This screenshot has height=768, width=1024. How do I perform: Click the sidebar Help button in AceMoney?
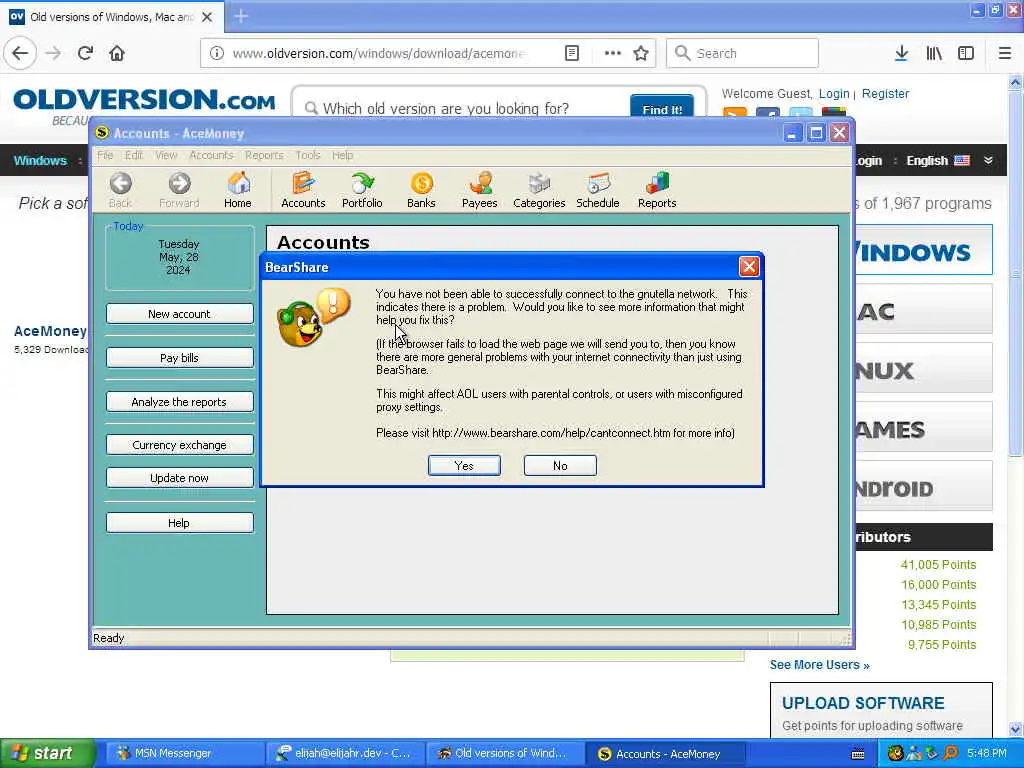point(180,523)
